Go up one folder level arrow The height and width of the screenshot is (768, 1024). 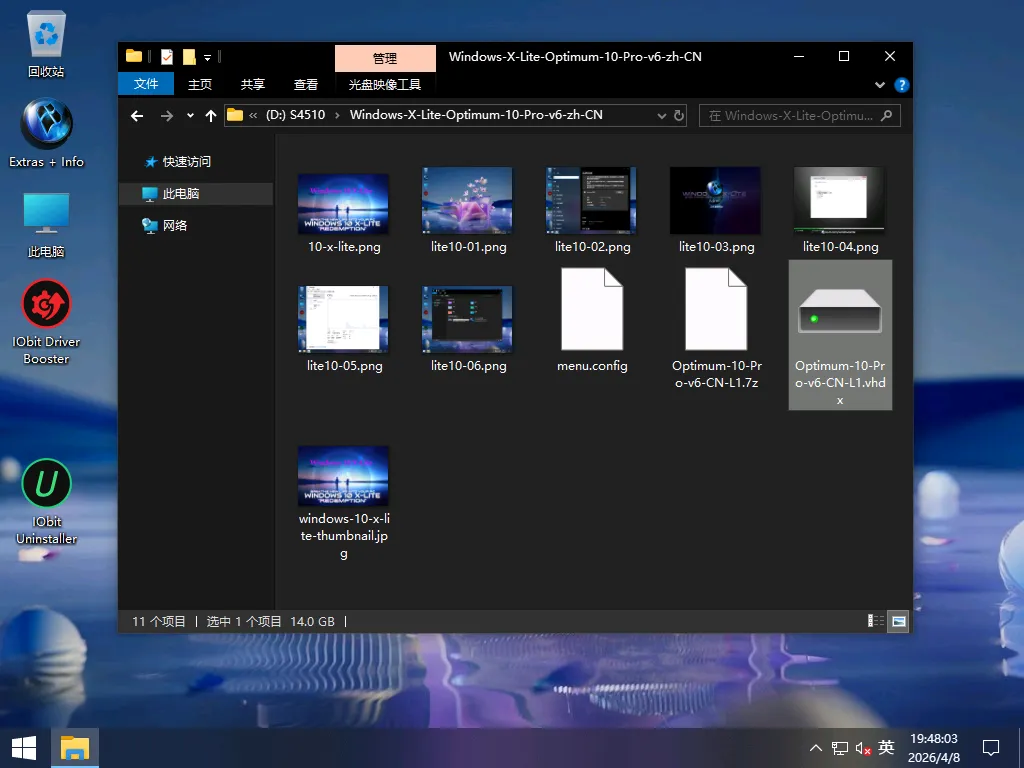[210, 116]
